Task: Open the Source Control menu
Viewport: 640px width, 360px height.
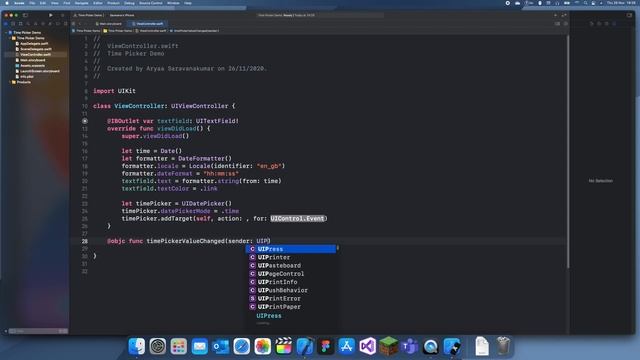Action: (151, 3)
